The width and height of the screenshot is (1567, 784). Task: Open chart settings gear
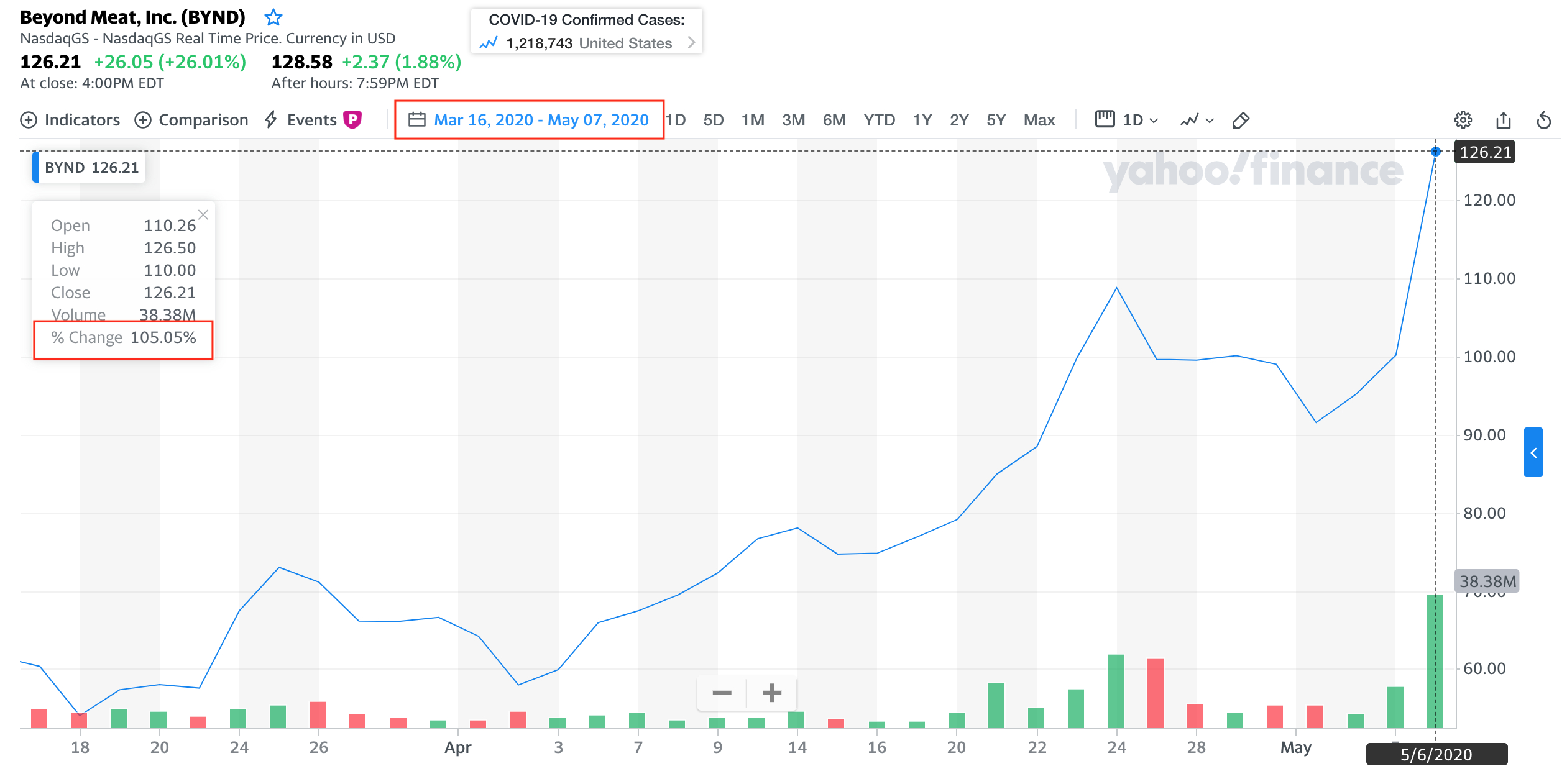(1463, 120)
